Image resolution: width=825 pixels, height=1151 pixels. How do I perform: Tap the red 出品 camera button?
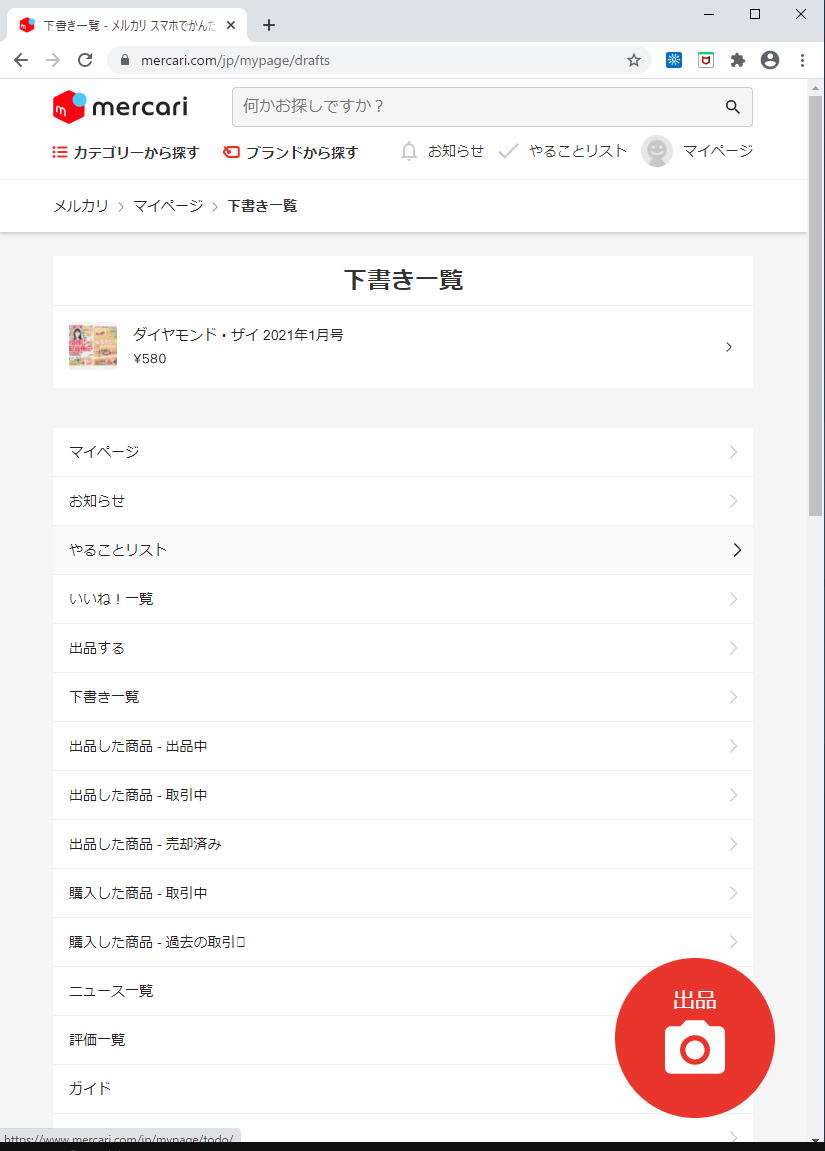click(x=694, y=1037)
